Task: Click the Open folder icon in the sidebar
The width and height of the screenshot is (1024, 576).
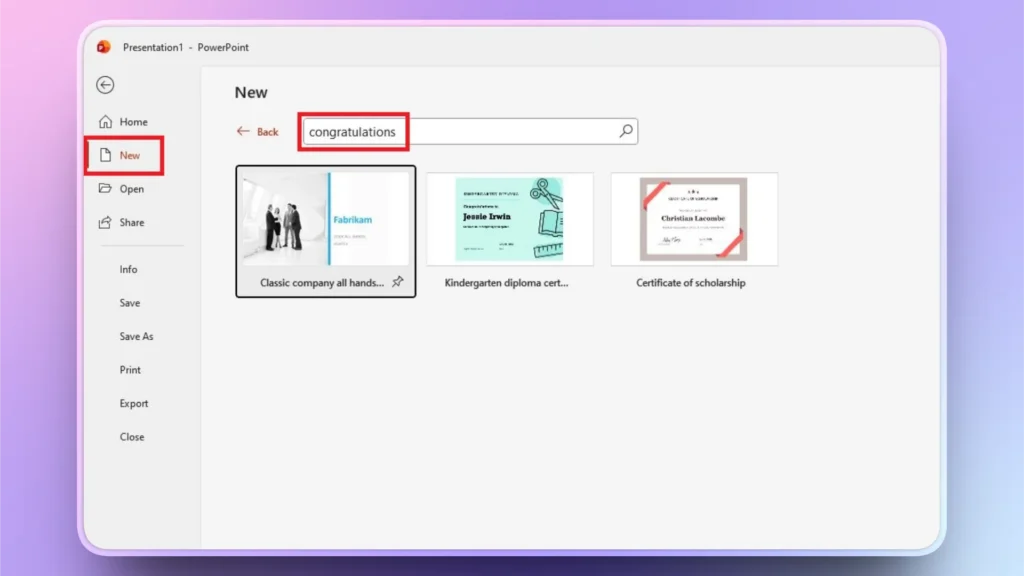Action: pyautogui.click(x=104, y=188)
